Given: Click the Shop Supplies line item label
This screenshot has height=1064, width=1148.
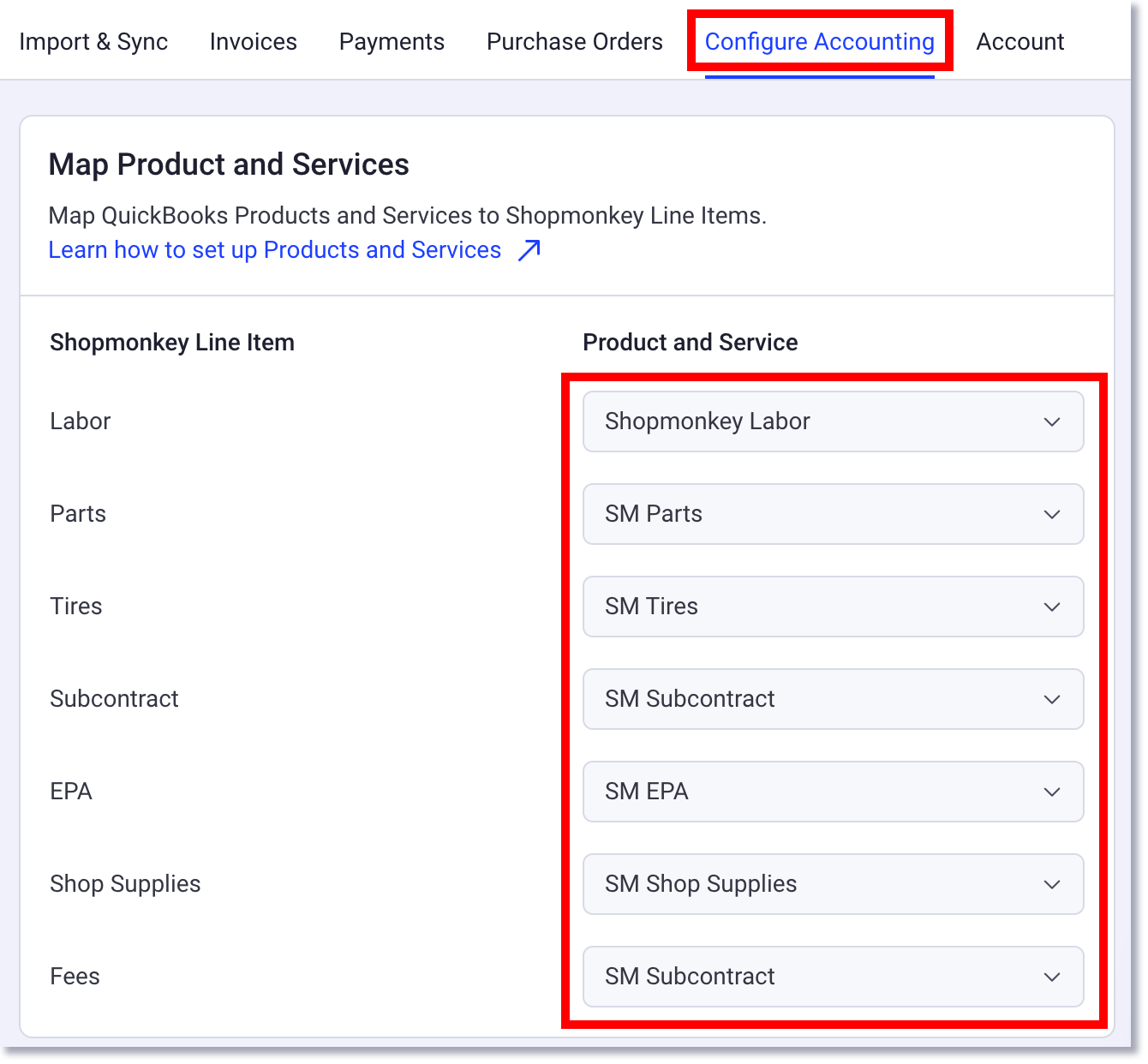Looking at the screenshot, I should point(125,884).
